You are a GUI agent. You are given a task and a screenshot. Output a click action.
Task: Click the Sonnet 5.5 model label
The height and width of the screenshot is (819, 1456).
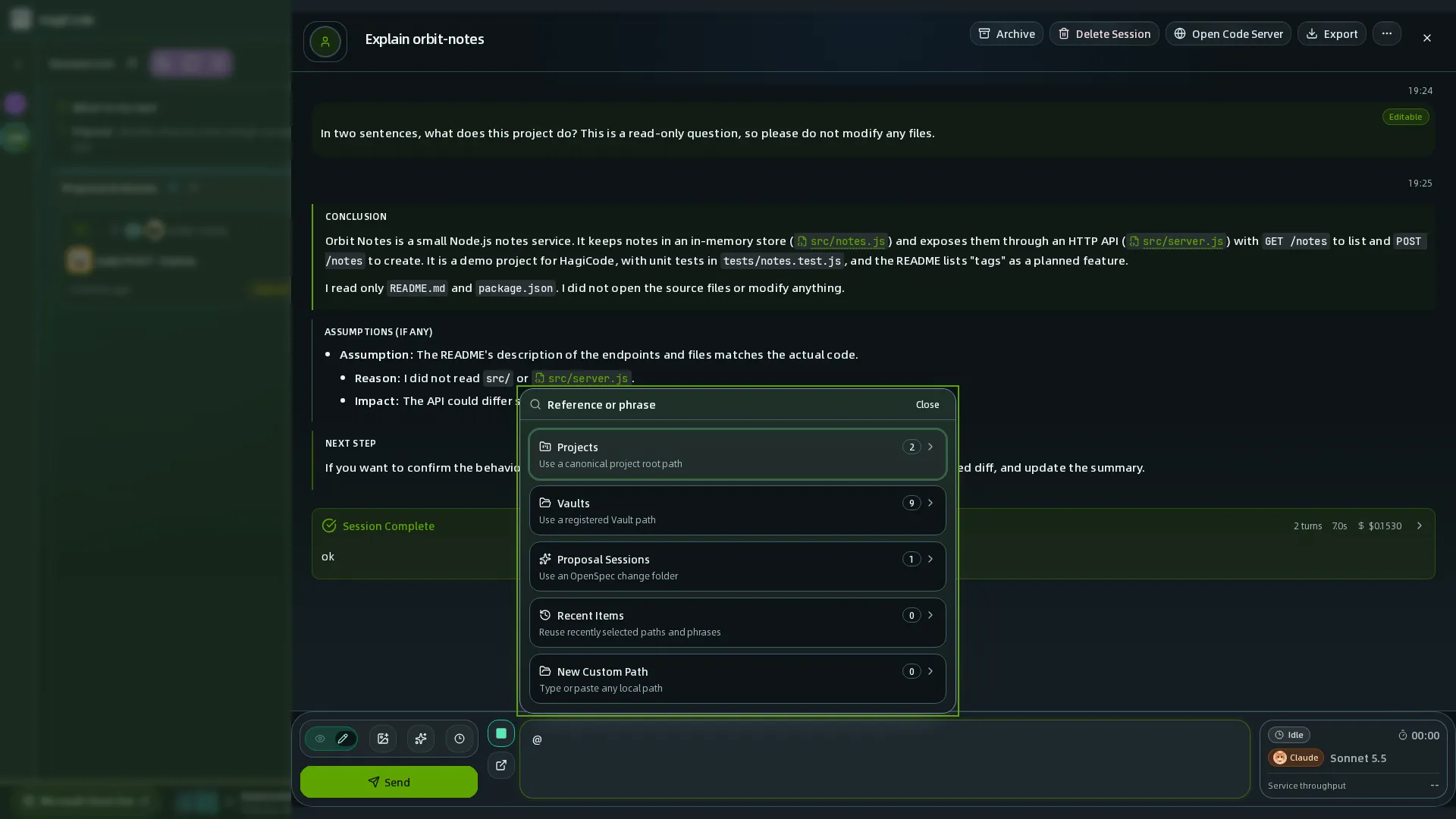(1357, 758)
